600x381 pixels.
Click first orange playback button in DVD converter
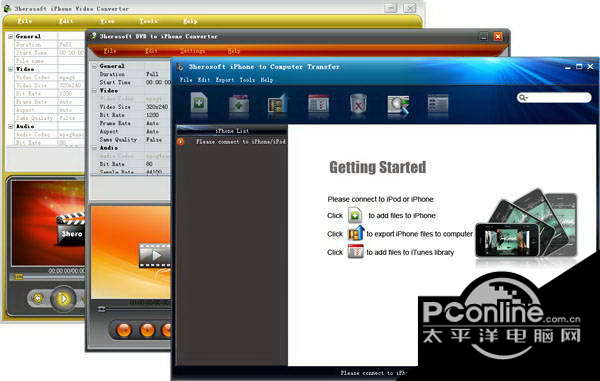tap(124, 330)
